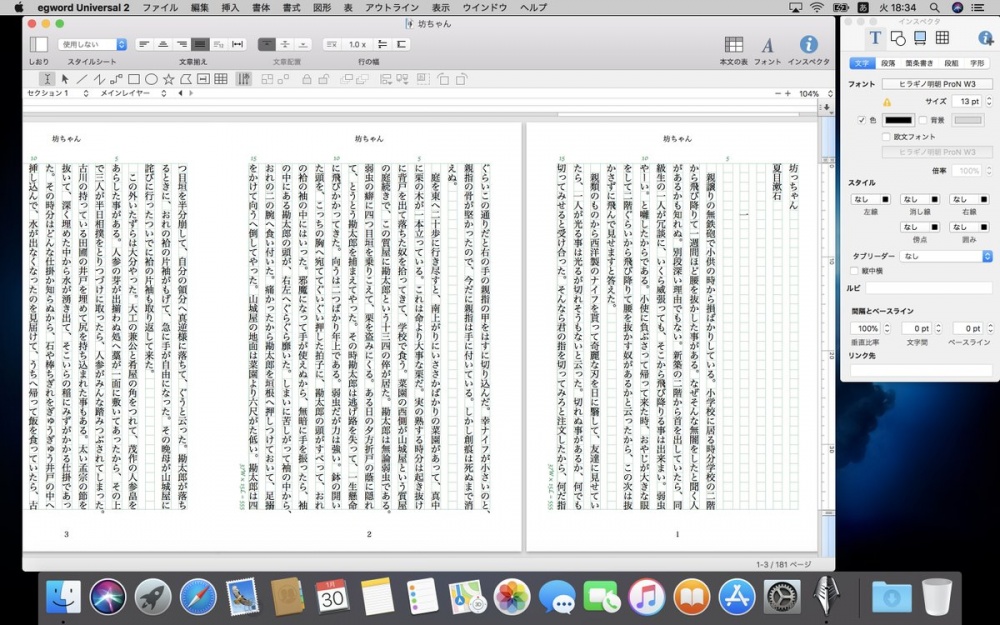
Task: Select the star shape tool
Action: pos(168,79)
